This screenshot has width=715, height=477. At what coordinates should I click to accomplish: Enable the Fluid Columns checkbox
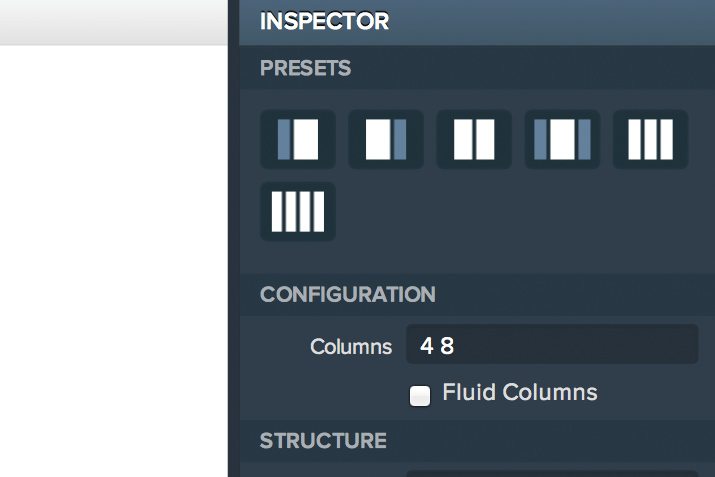point(420,395)
